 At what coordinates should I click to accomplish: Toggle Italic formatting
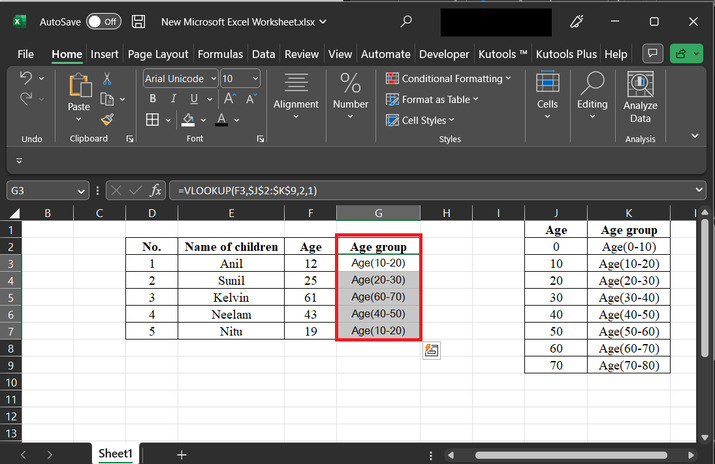click(173, 98)
